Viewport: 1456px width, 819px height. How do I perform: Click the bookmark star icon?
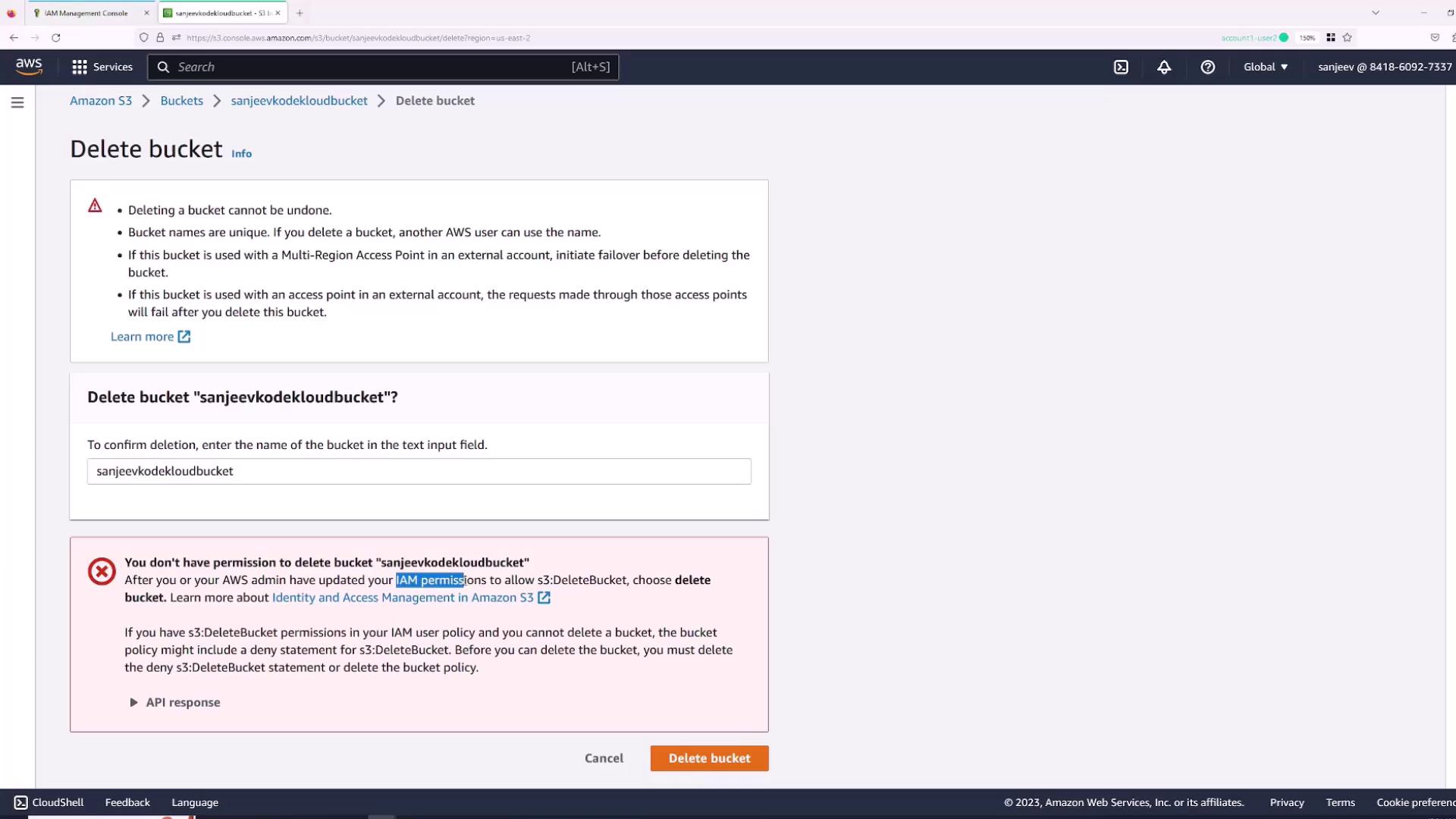1348,37
